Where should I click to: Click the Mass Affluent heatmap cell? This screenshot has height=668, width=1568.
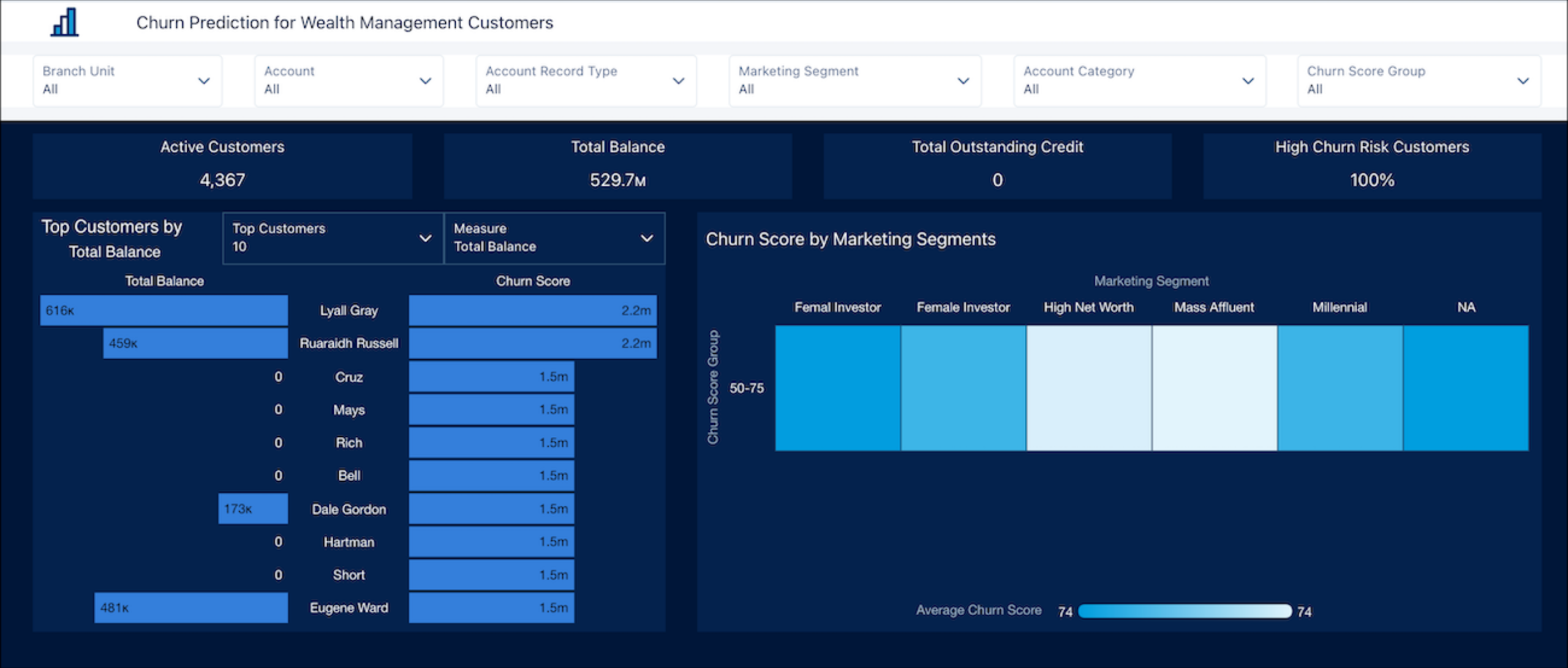click(x=1214, y=388)
